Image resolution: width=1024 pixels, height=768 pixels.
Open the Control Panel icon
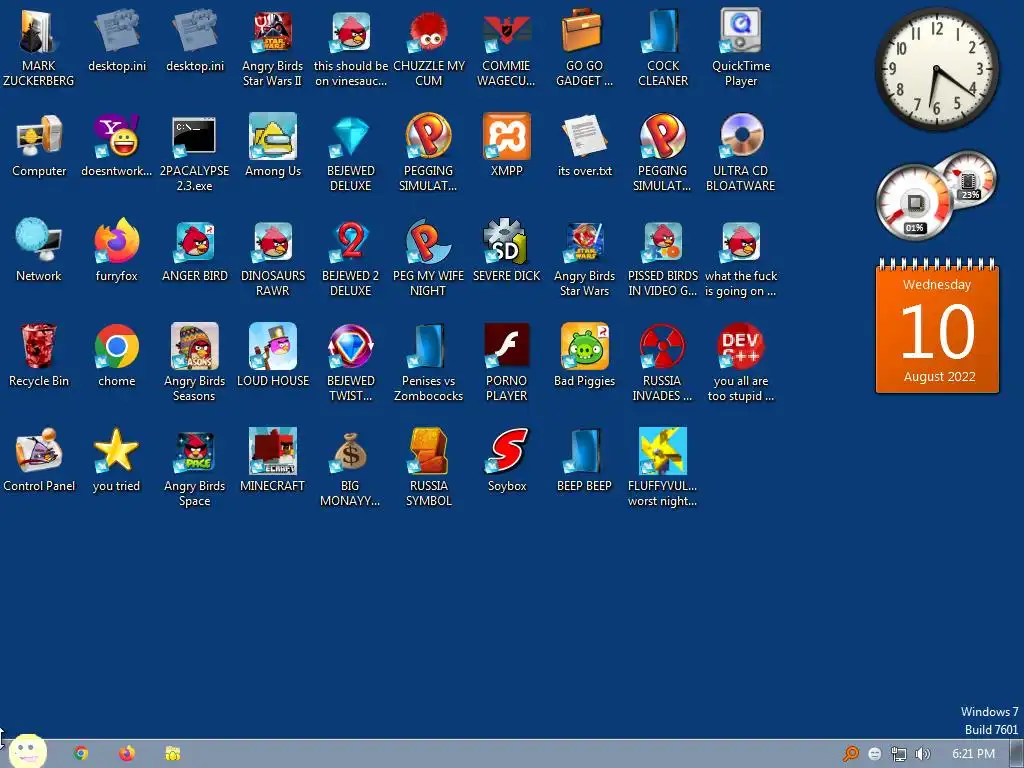click(39, 460)
